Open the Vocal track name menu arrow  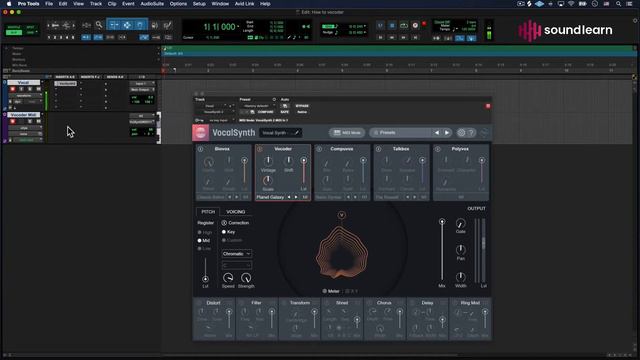42,82
